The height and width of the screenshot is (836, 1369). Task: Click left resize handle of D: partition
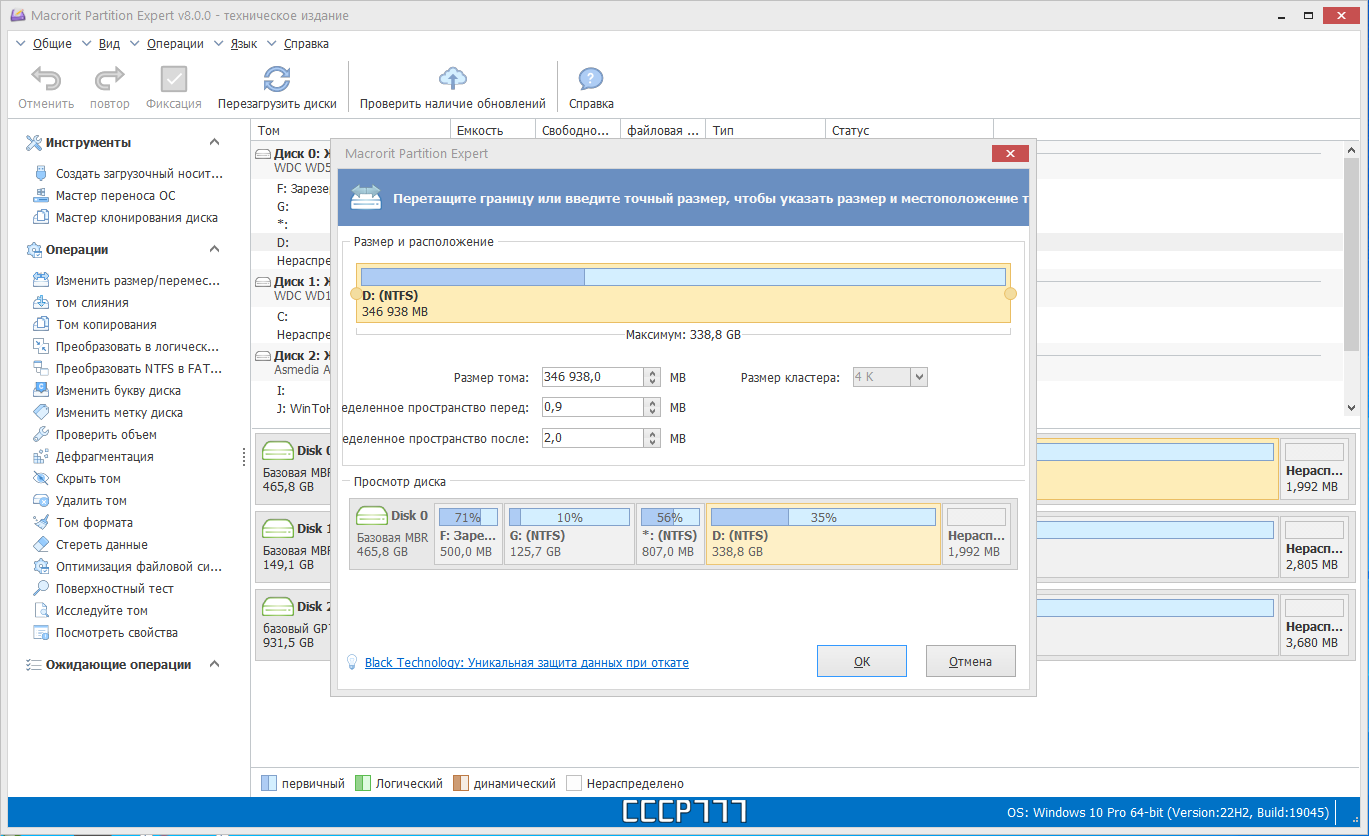(x=355, y=294)
